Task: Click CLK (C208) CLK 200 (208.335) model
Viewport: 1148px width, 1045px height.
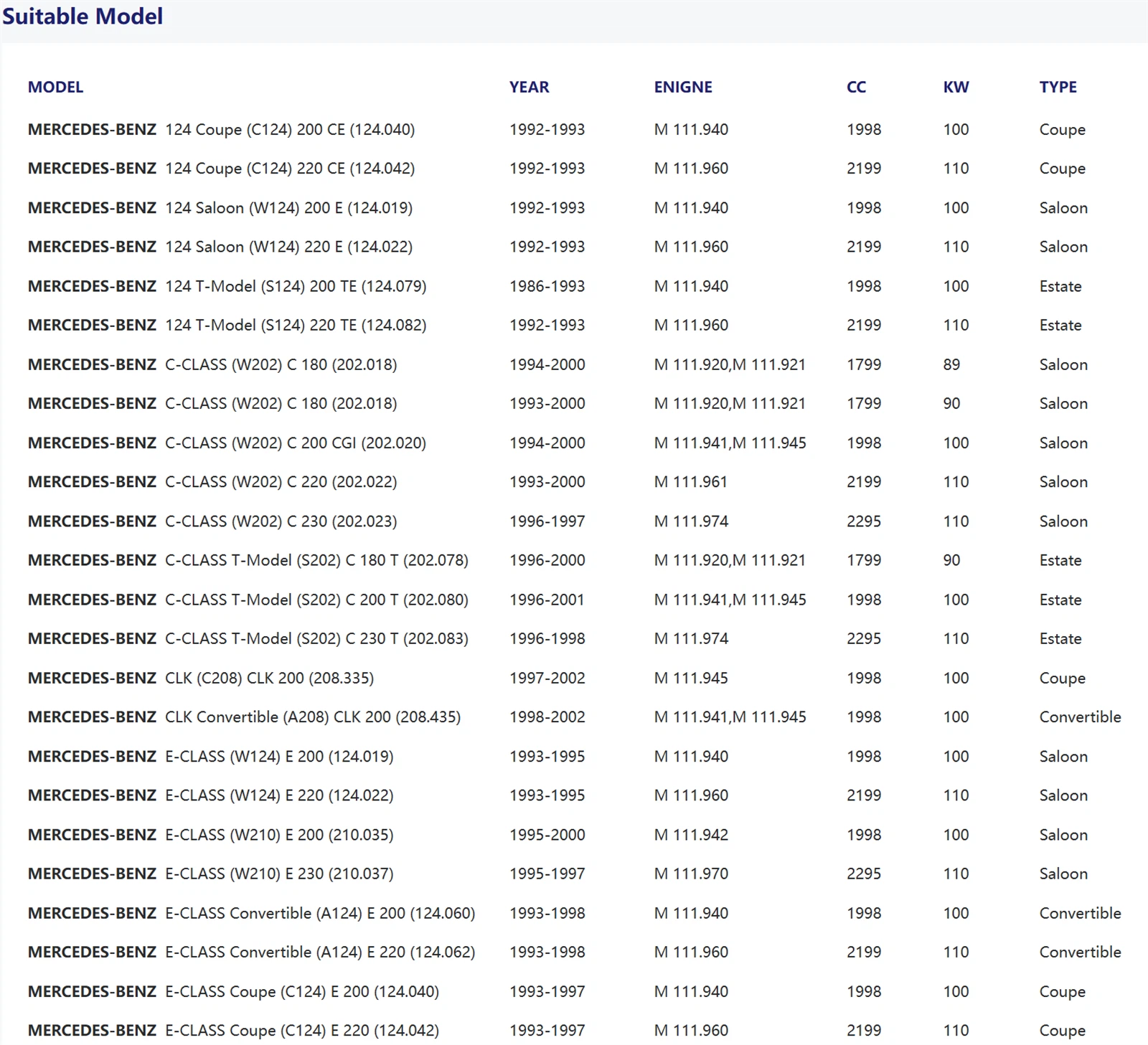Action: coord(270,678)
